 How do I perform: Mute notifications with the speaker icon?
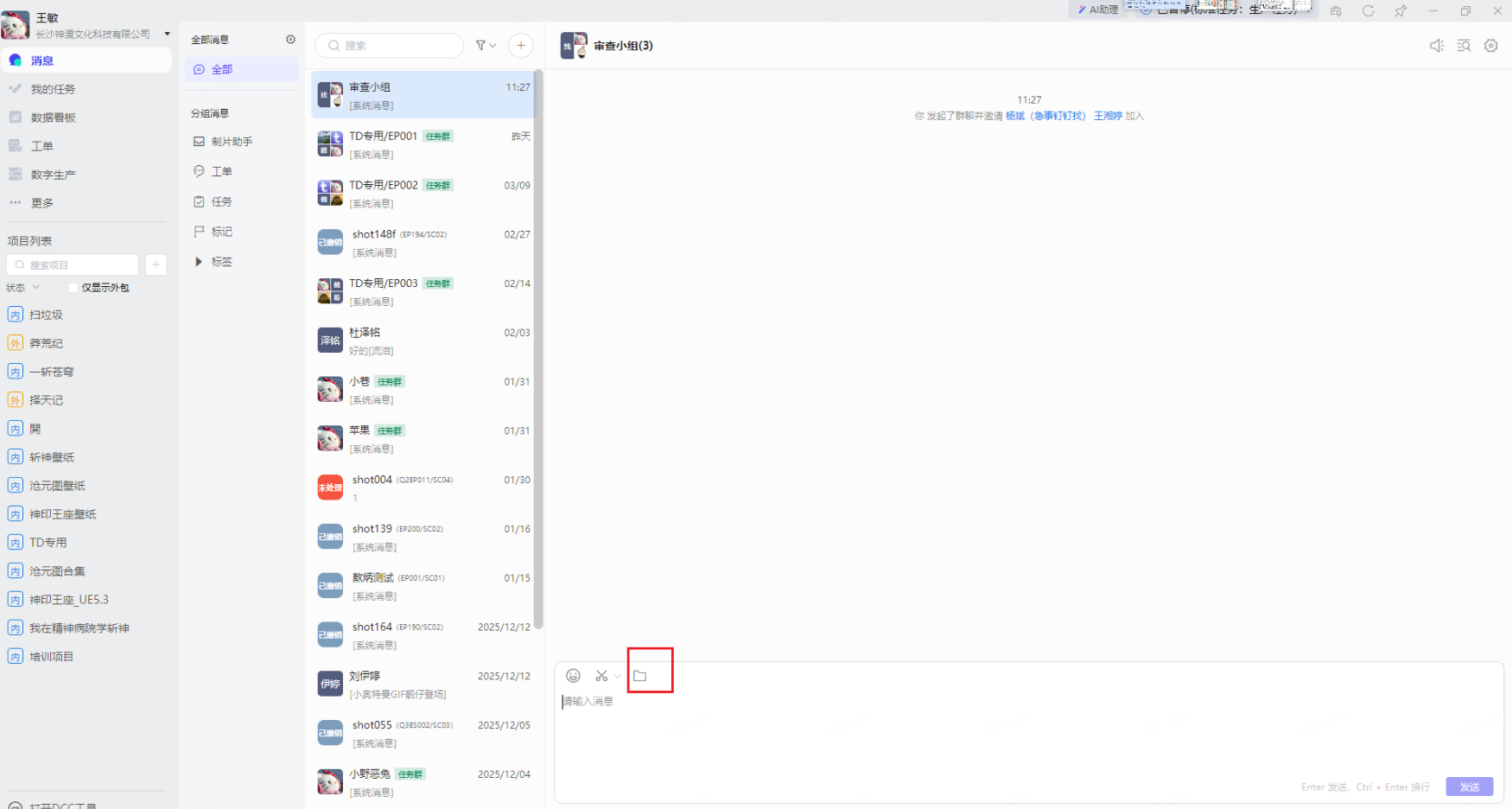(x=1437, y=46)
